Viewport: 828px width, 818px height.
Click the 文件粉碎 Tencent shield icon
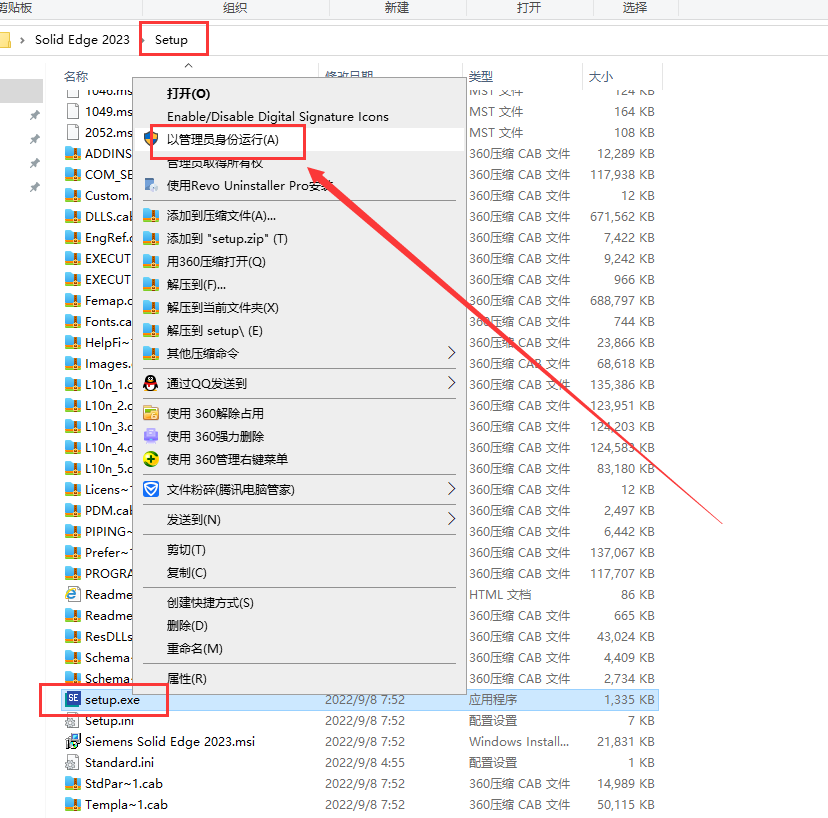(151, 489)
